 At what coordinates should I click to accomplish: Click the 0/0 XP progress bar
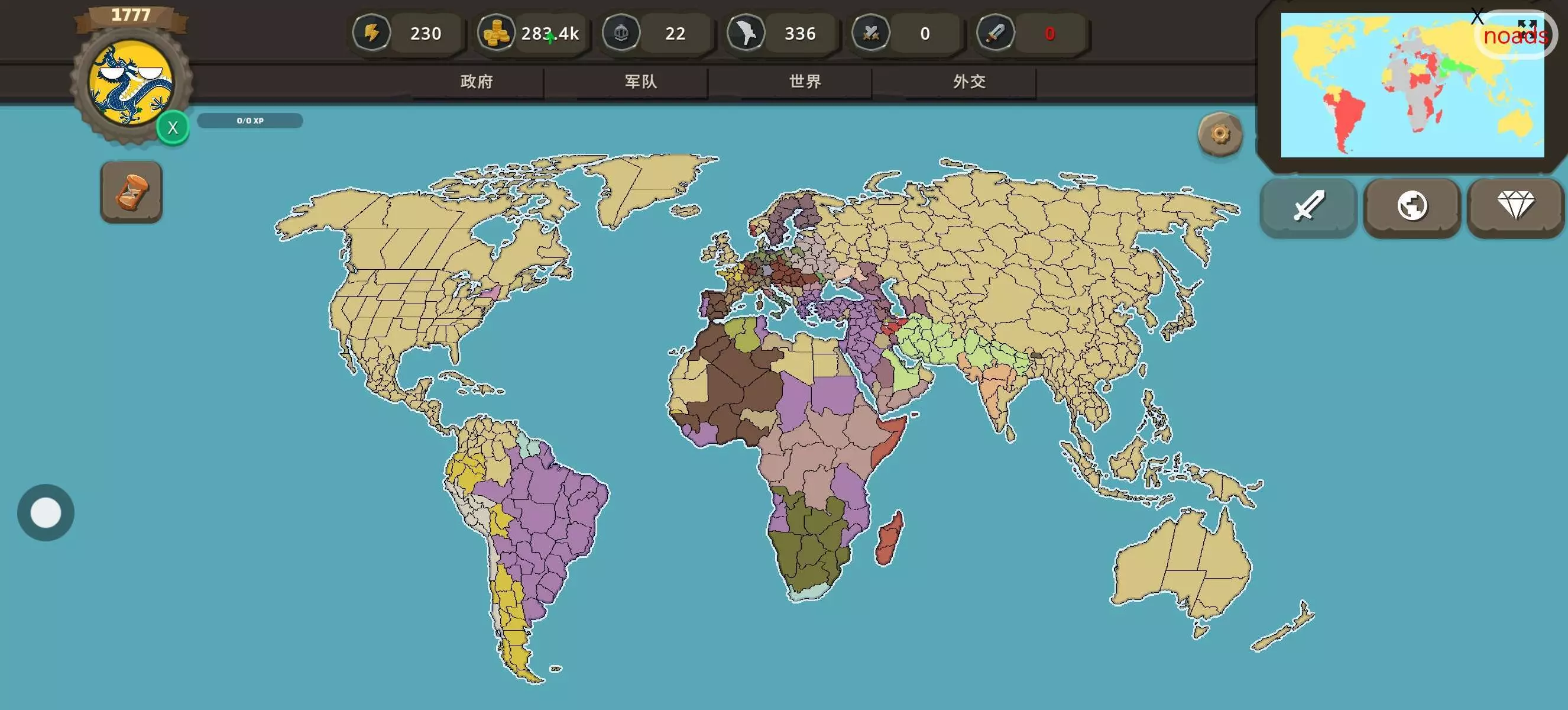point(250,121)
